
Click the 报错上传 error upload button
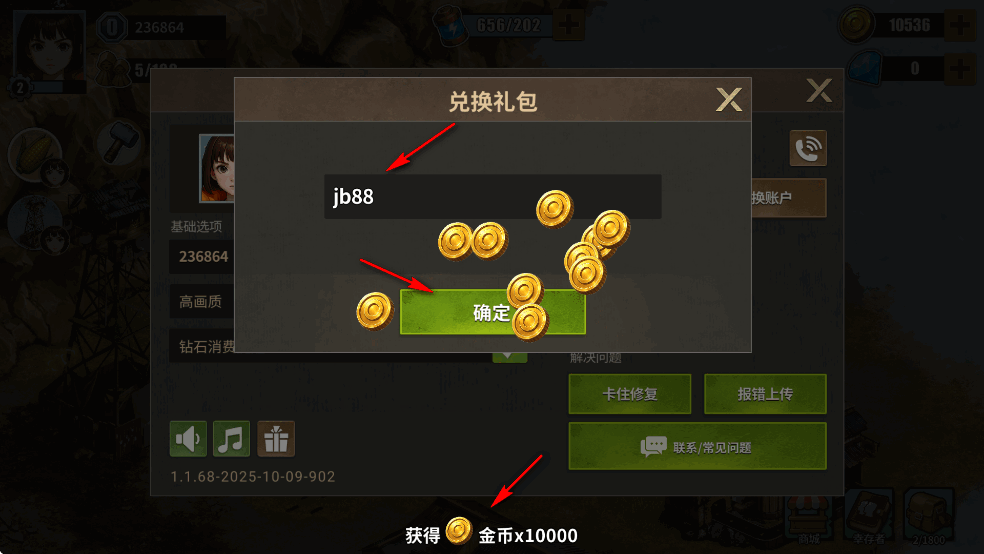tap(765, 394)
